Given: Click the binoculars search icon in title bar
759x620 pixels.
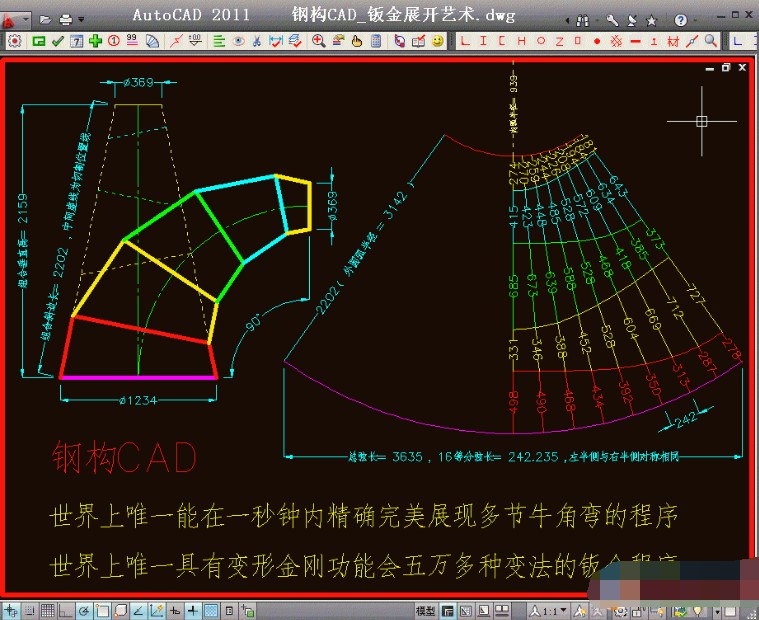Looking at the screenshot, I should pos(583,18).
